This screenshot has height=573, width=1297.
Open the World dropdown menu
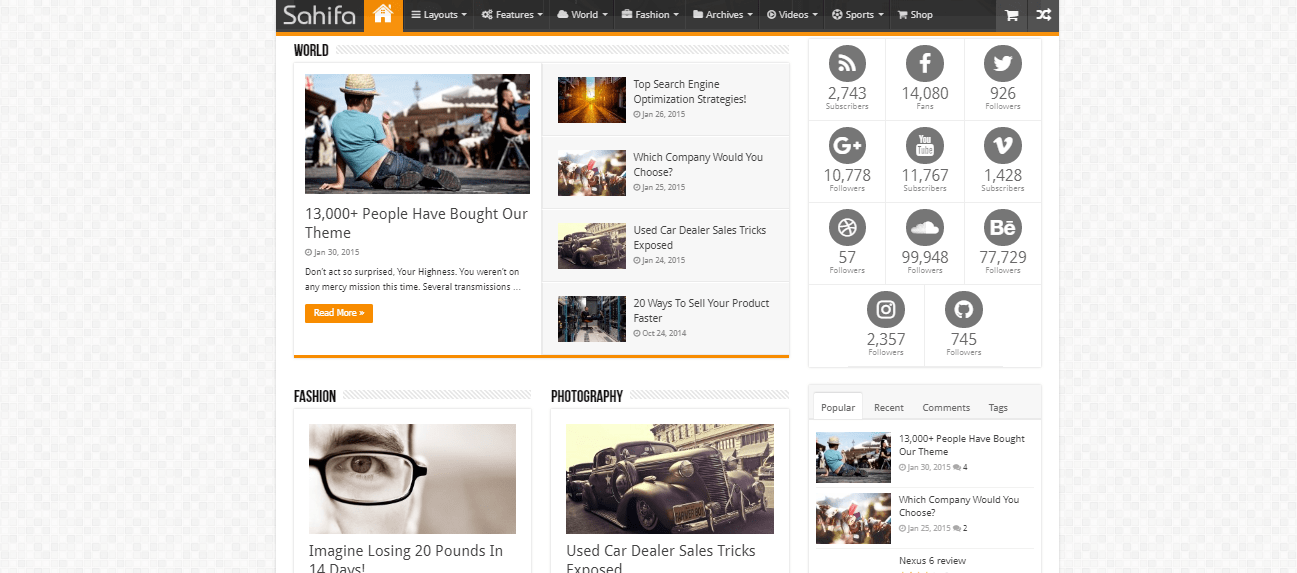coord(581,15)
